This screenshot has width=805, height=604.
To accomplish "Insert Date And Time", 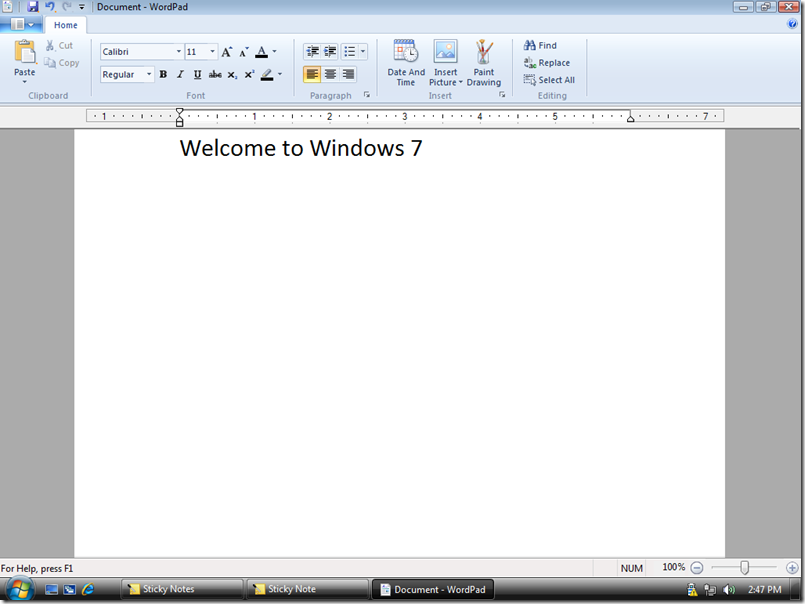I will tap(406, 63).
